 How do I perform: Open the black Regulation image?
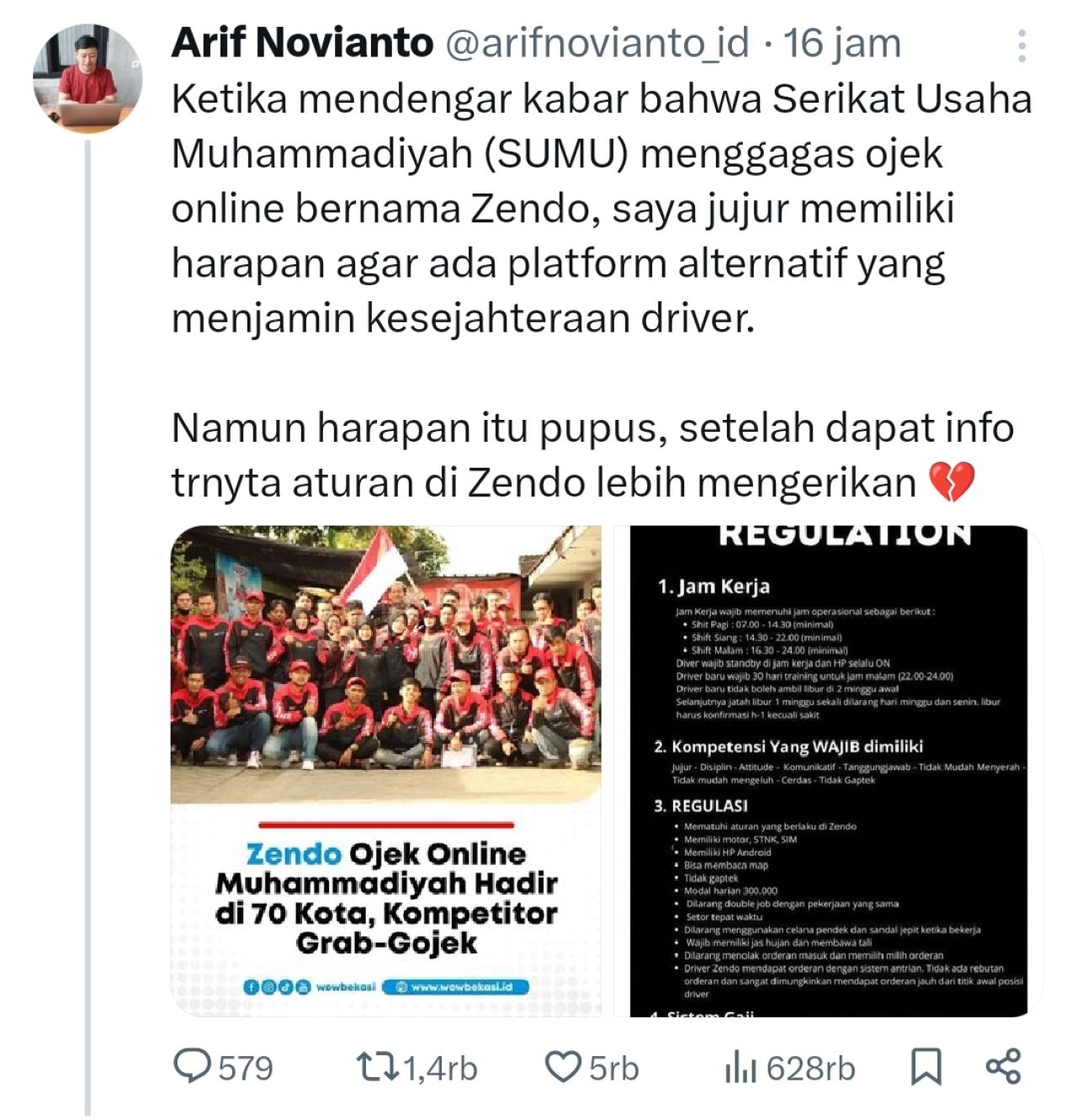829,771
